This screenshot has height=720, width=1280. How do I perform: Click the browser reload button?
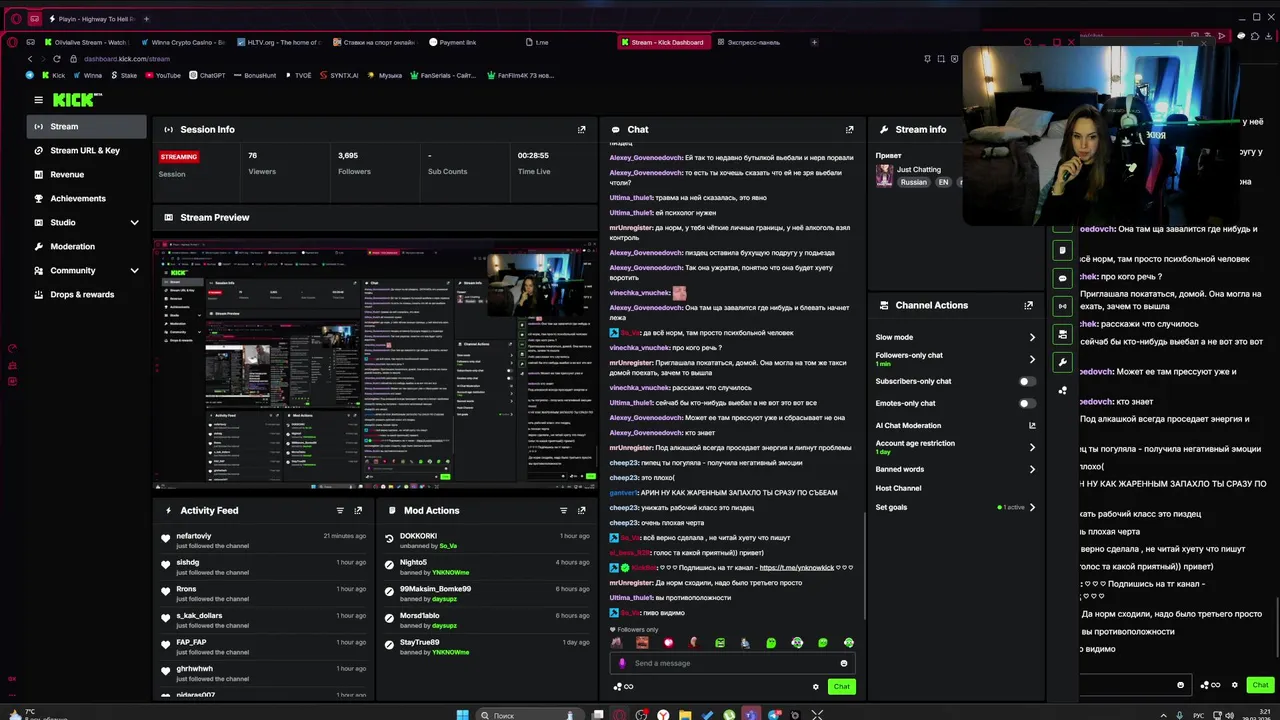[56, 59]
